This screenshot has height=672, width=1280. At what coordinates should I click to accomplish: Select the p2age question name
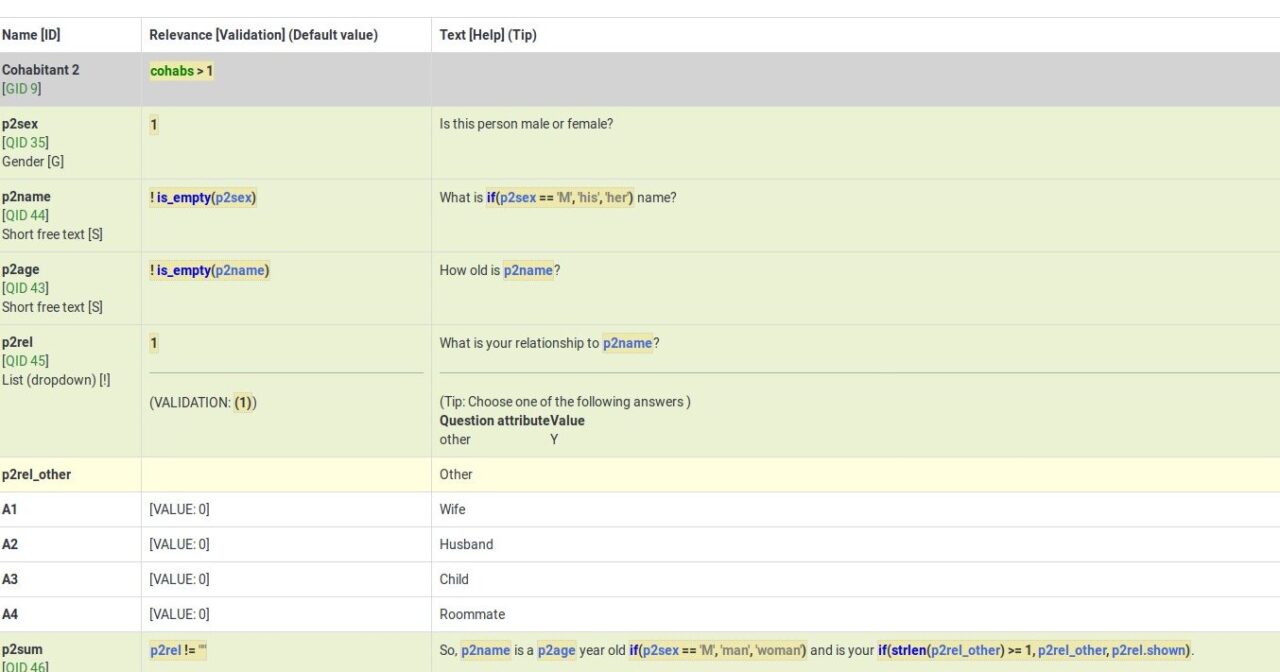click(21, 270)
